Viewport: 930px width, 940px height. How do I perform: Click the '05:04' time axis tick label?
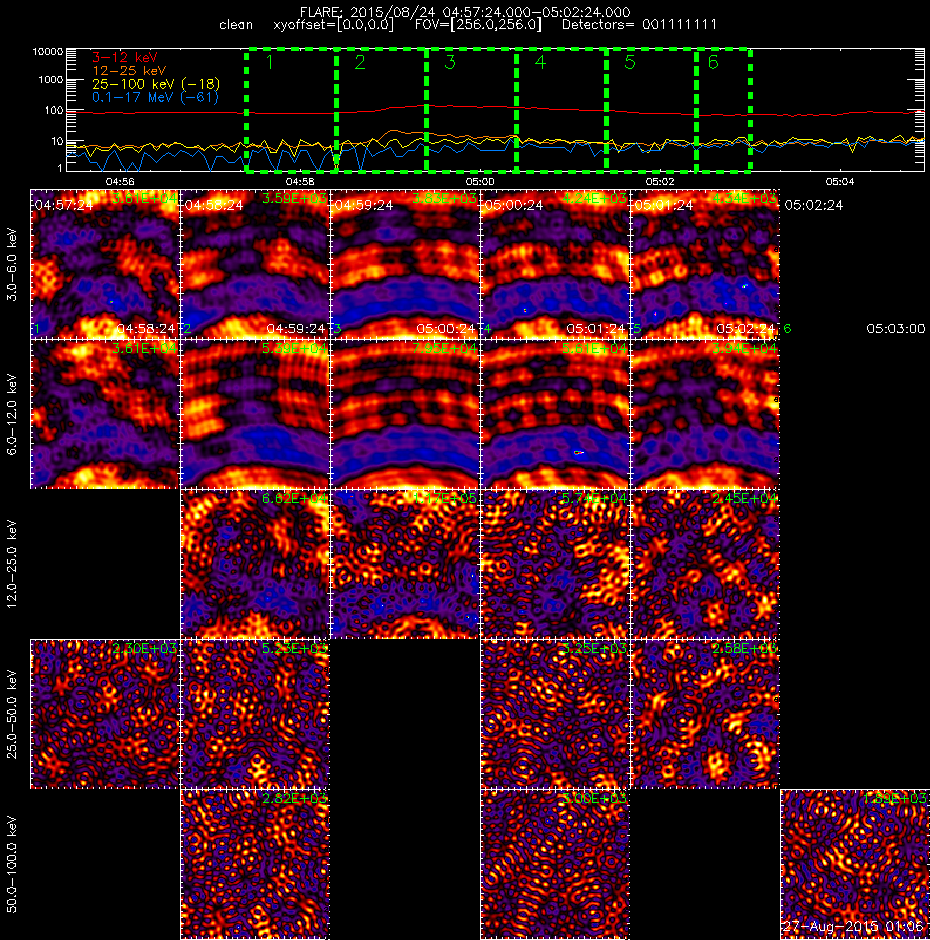click(840, 181)
